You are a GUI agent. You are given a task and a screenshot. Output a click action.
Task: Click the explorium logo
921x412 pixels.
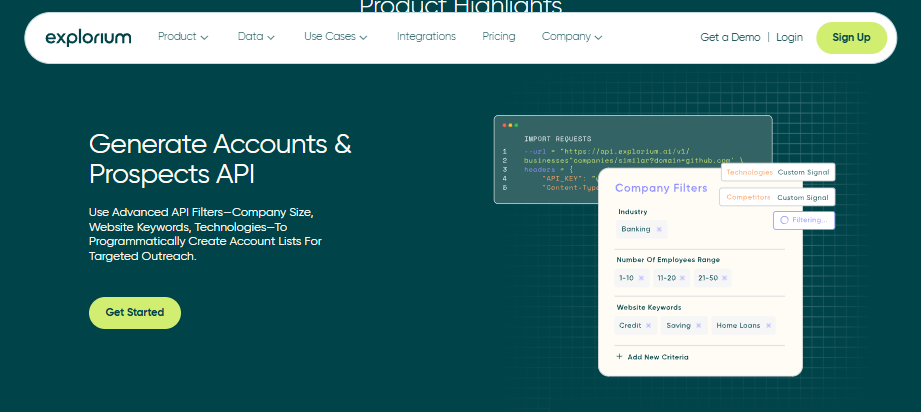point(88,38)
